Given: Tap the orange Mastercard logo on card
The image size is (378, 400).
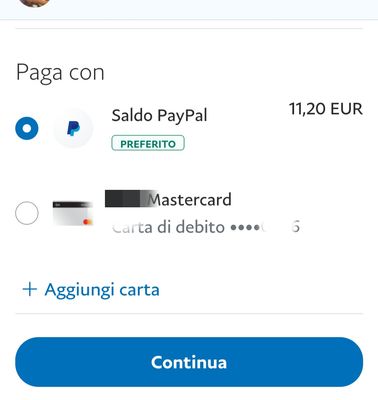Looking at the screenshot, I should [87, 221].
